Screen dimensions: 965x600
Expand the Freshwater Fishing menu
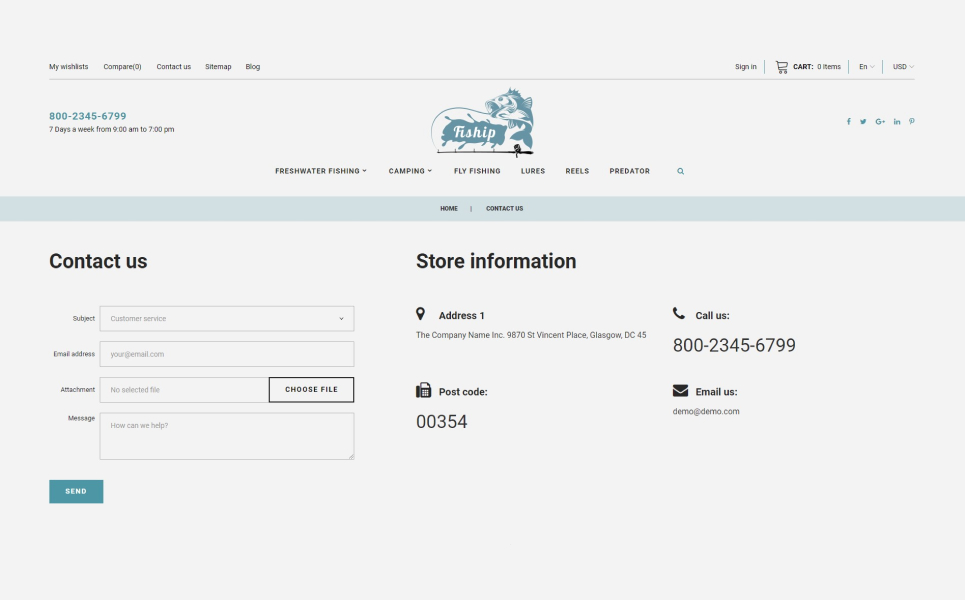coord(320,171)
